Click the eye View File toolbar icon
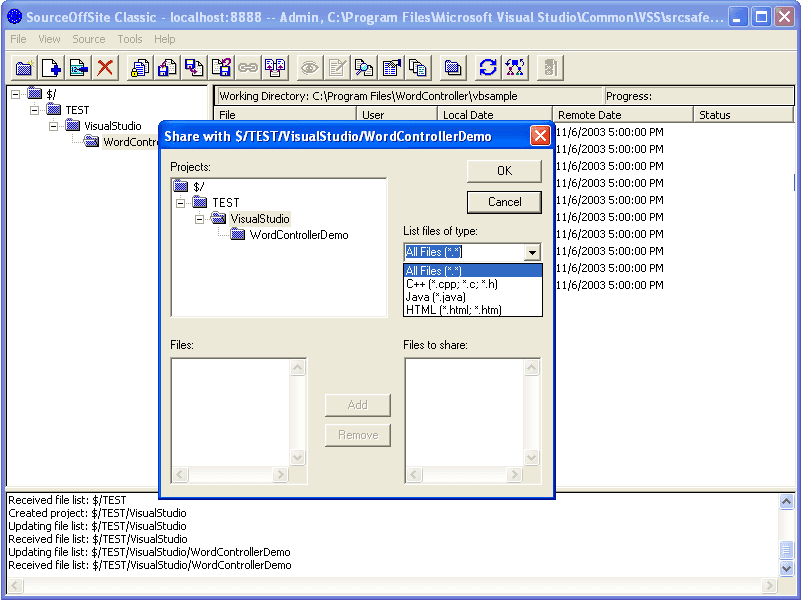 pyautogui.click(x=310, y=68)
